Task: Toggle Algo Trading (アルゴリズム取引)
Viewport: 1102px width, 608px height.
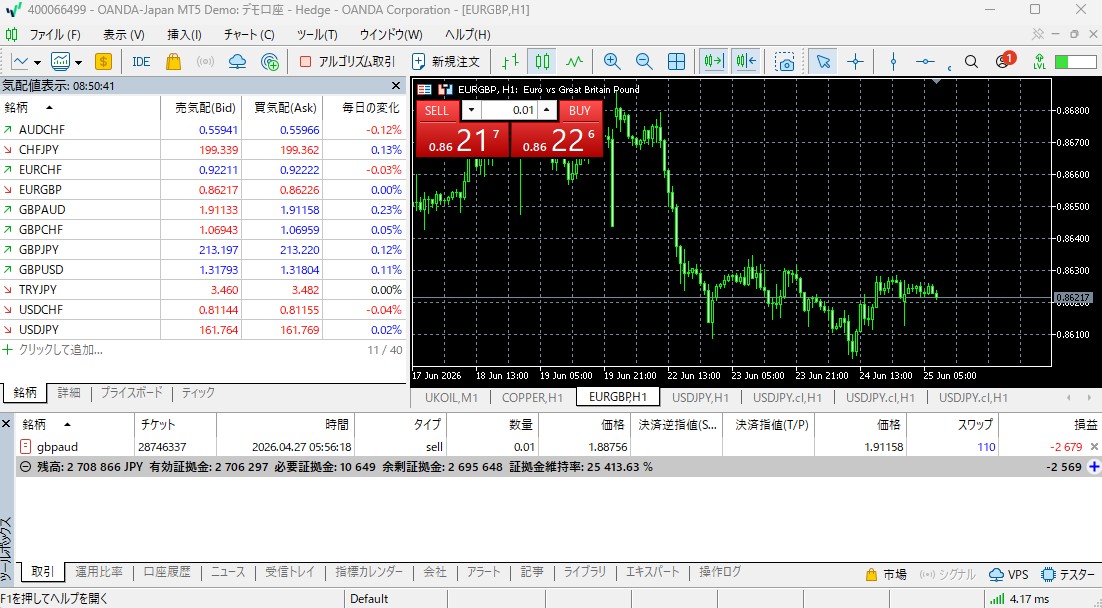Action: click(347, 62)
